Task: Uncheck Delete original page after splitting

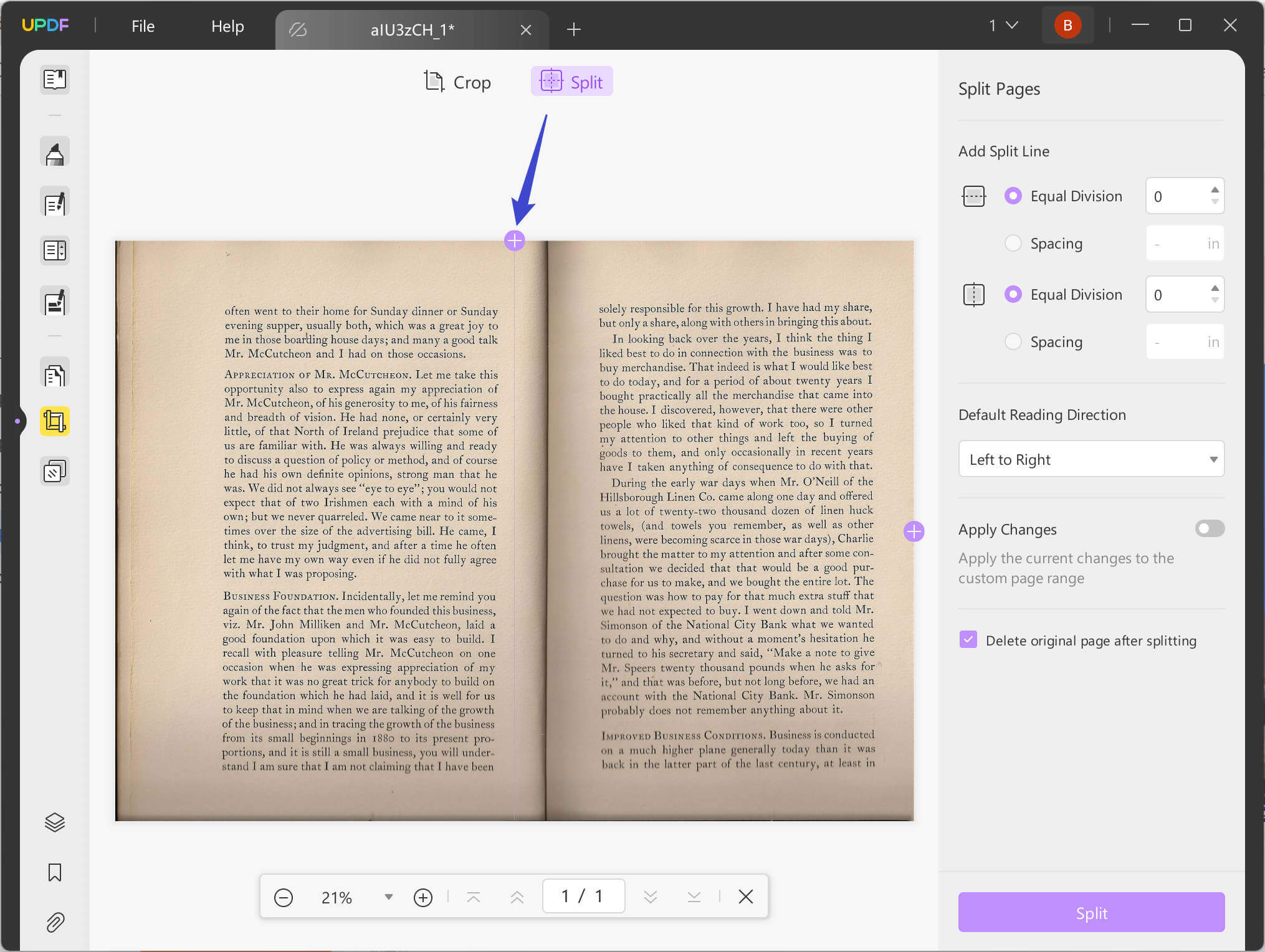Action: click(x=968, y=640)
